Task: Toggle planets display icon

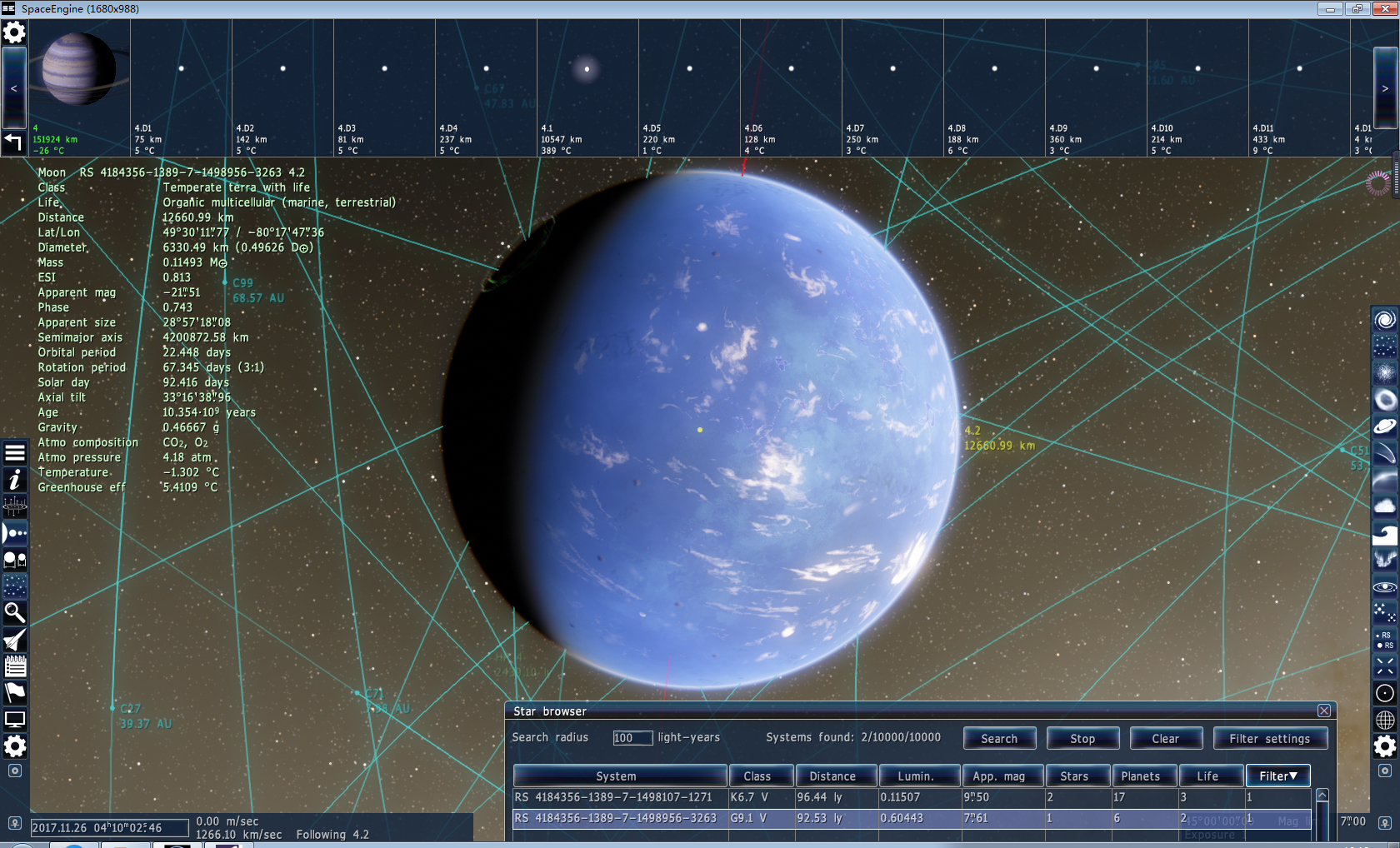Action: 1385,426
